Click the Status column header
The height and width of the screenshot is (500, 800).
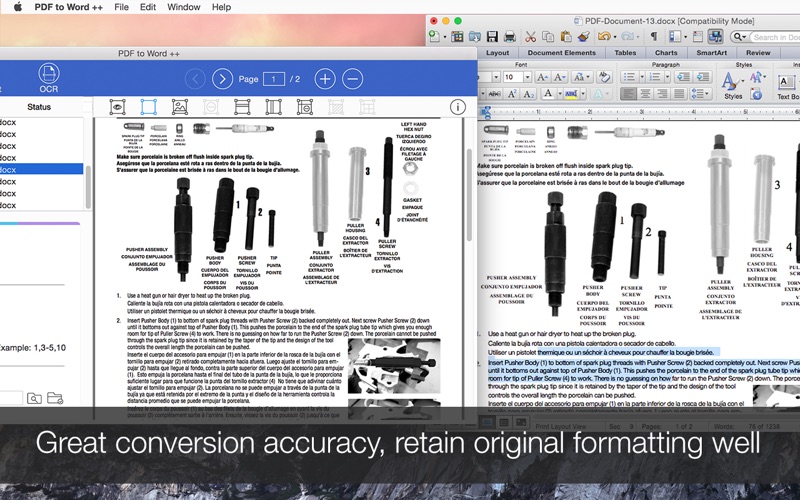click(x=39, y=107)
